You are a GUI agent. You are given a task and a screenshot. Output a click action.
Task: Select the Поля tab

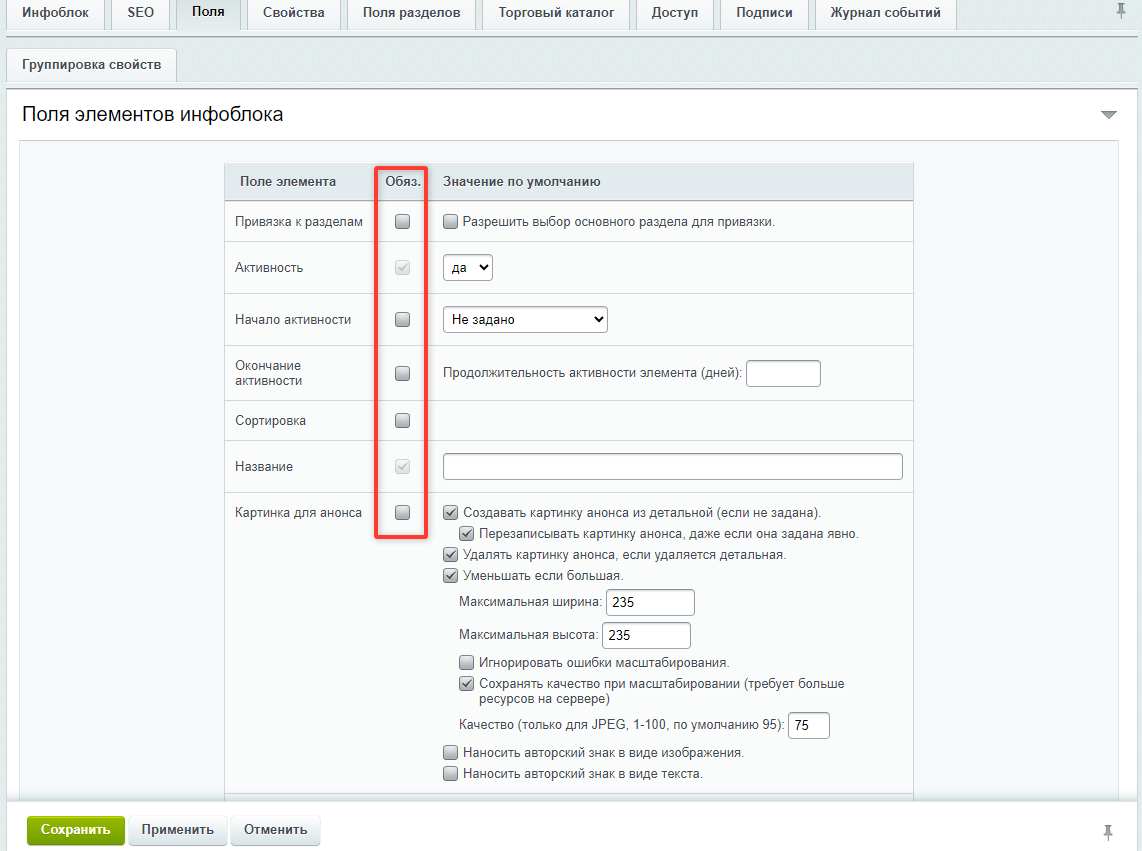tap(208, 12)
